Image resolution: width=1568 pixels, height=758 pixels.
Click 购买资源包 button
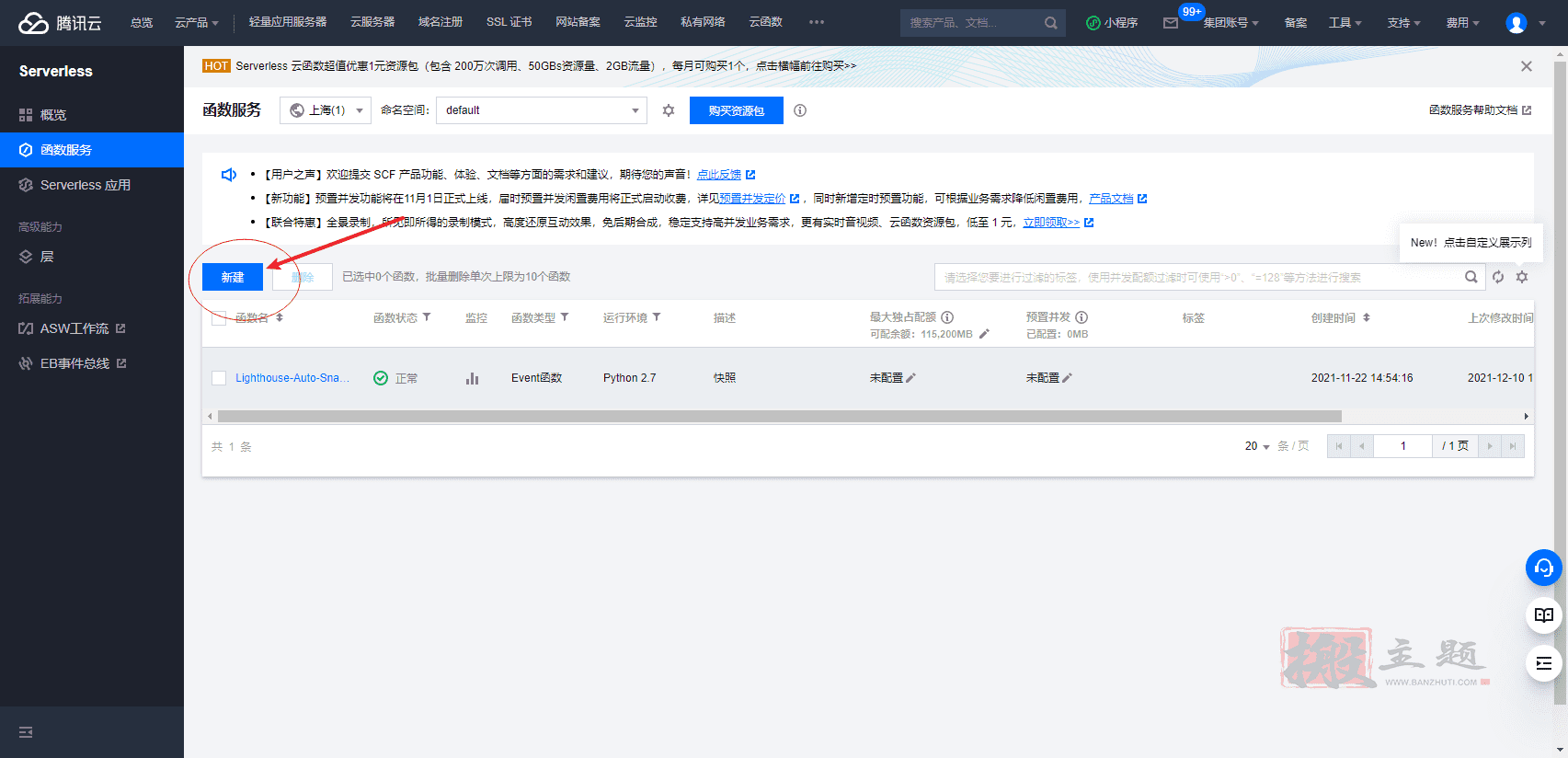point(737,110)
